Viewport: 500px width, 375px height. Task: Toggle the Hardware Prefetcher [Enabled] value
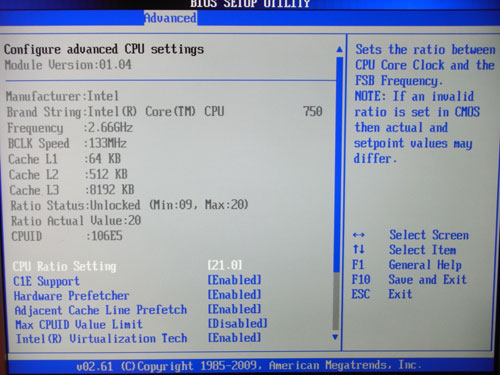(234, 295)
